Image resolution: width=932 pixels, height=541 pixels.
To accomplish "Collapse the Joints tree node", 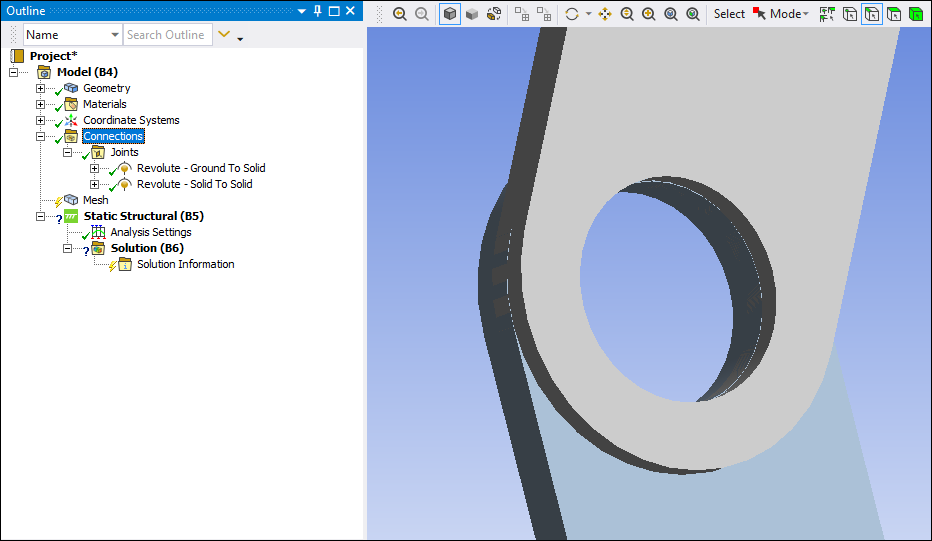I will (x=68, y=152).
